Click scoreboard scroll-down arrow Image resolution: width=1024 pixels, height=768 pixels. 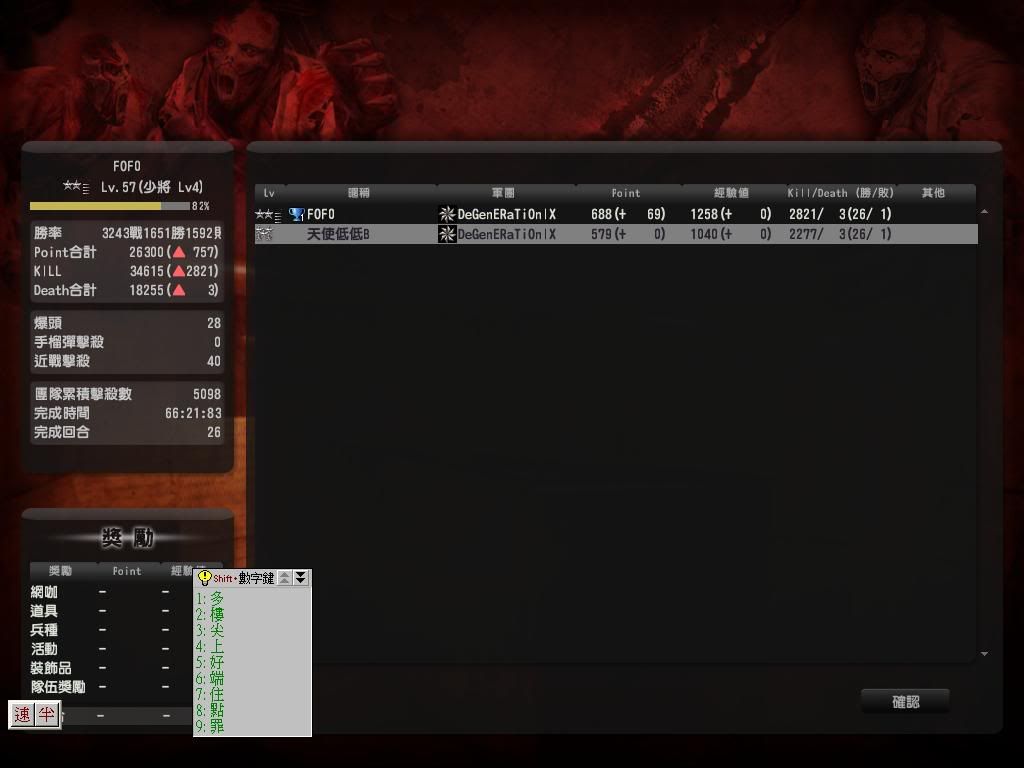click(984, 654)
